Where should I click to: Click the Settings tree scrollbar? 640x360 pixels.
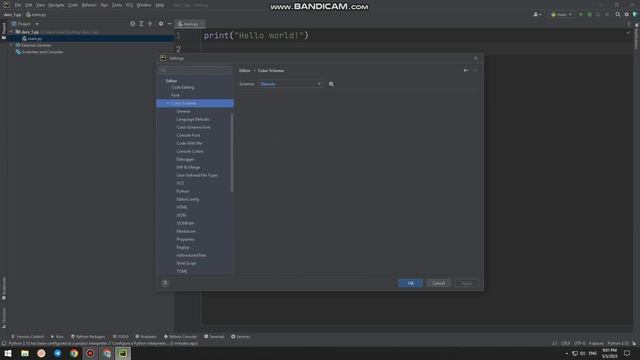(x=232, y=153)
